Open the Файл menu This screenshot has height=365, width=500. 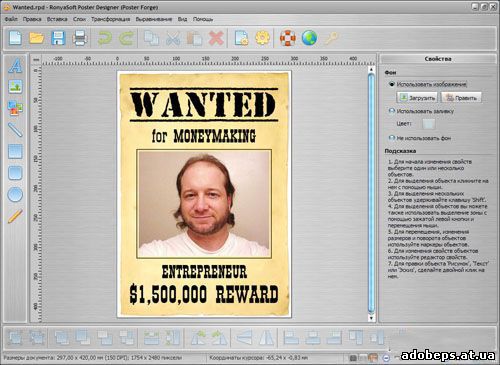click(11, 19)
